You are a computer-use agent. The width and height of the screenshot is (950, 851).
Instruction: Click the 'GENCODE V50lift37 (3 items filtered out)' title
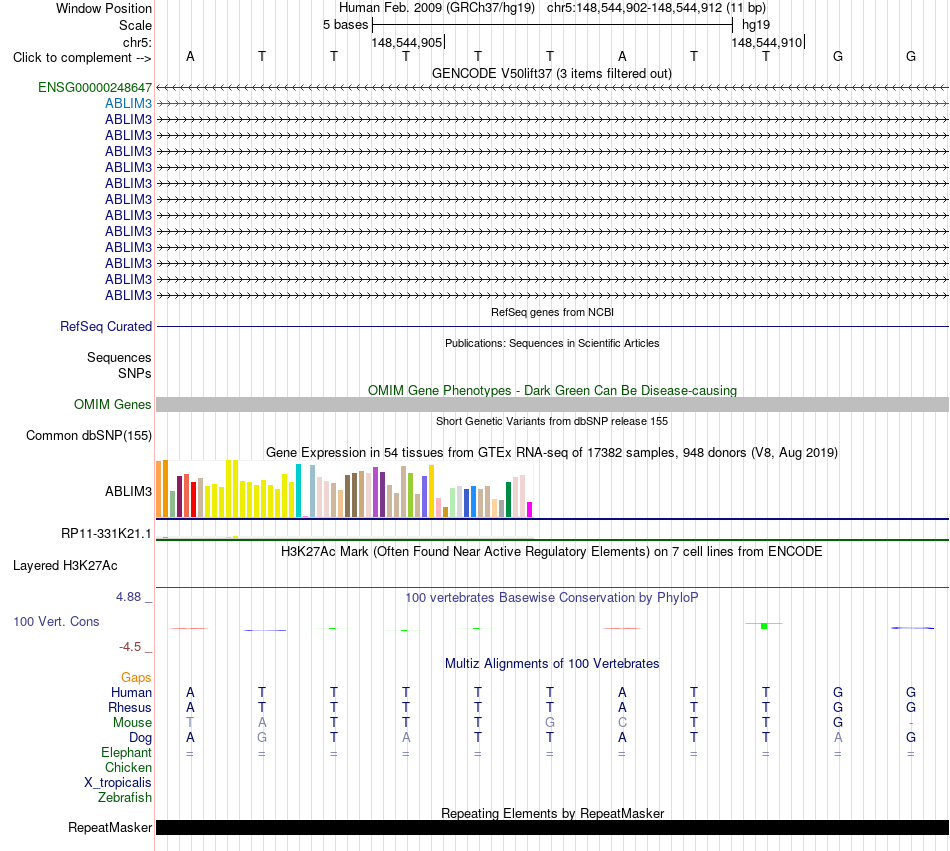pos(551,74)
